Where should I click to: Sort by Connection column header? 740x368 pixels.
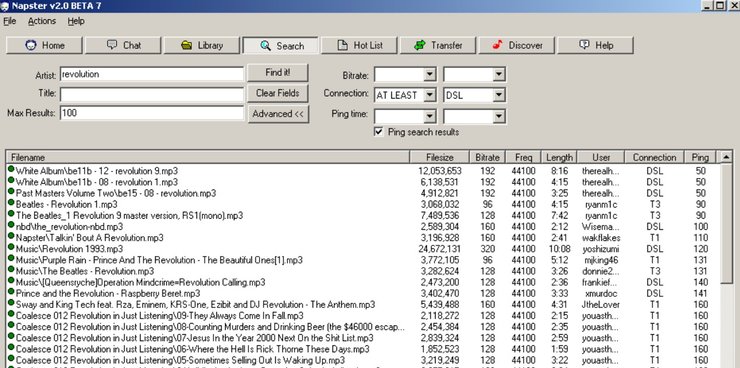[x=654, y=157]
